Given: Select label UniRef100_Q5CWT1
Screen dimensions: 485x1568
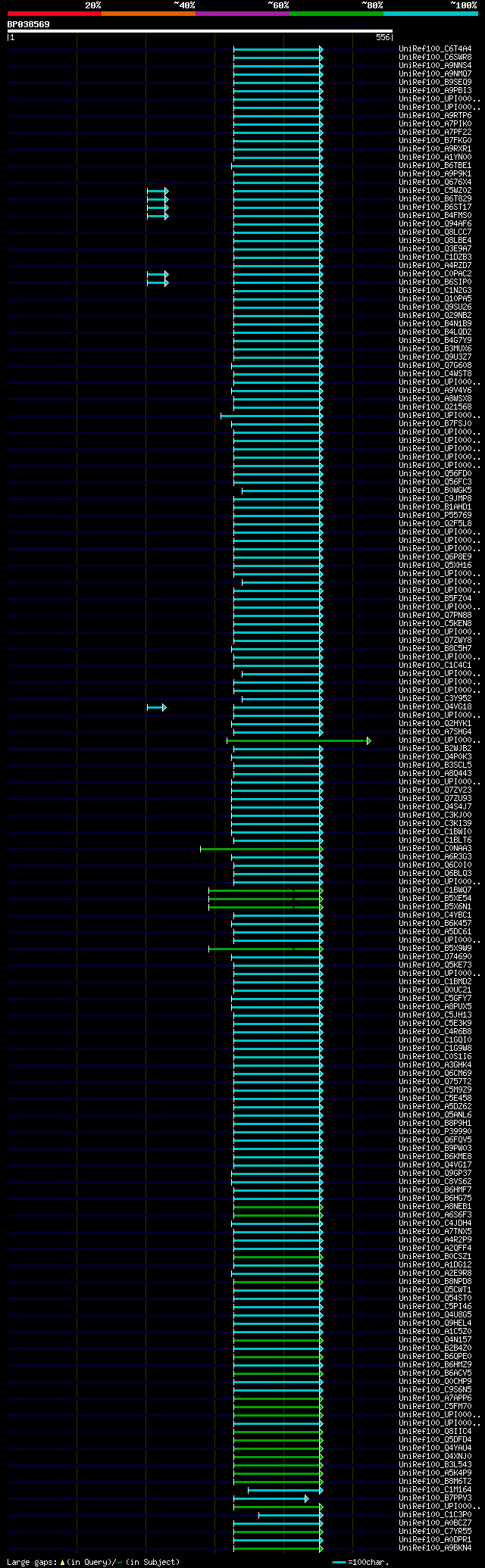Looking at the screenshot, I should click(x=435, y=1290).
